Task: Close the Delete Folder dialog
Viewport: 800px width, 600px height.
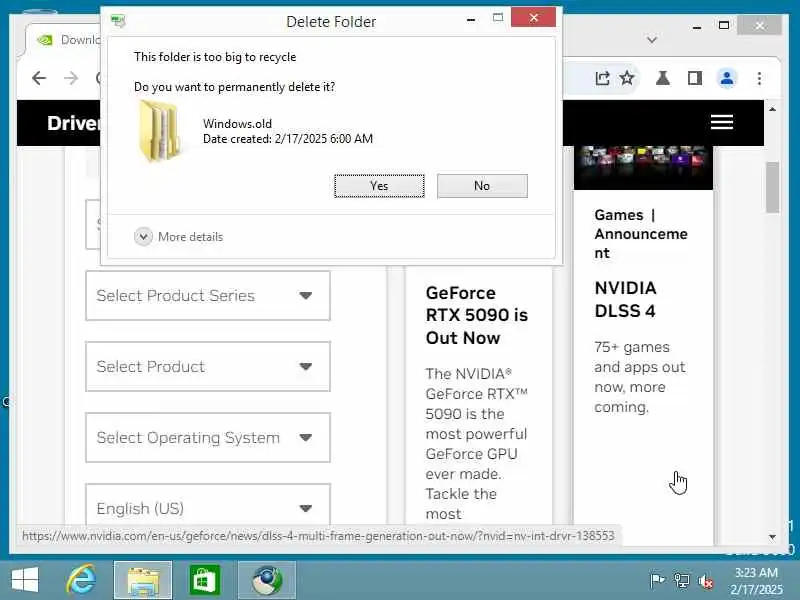Action: click(x=533, y=18)
